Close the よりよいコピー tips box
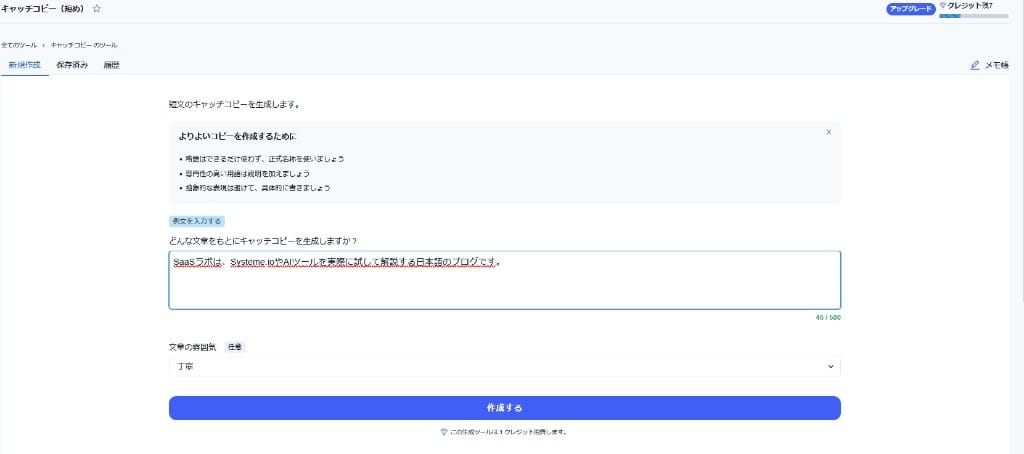1024x454 pixels. (x=829, y=132)
